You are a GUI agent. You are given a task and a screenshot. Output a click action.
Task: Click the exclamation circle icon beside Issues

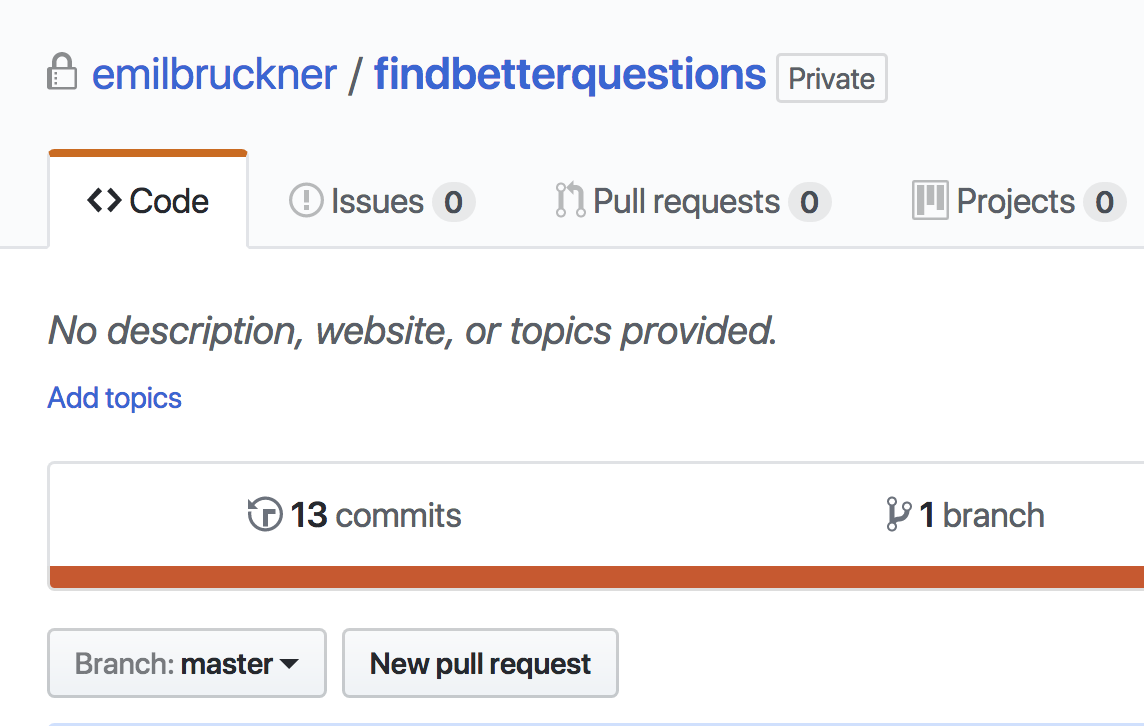pyautogui.click(x=305, y=201)
